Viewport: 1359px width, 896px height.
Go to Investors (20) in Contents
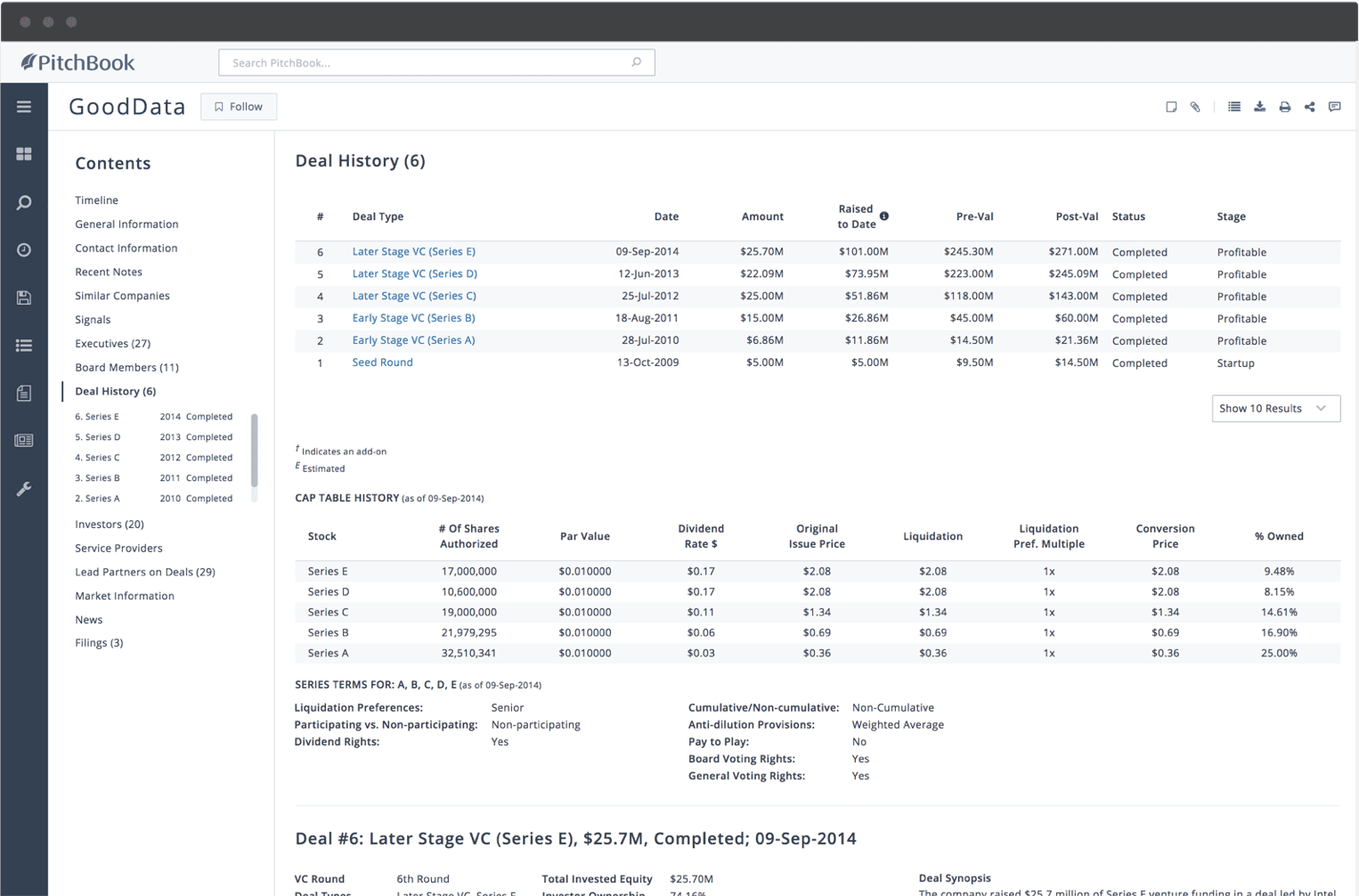[110, 525]
